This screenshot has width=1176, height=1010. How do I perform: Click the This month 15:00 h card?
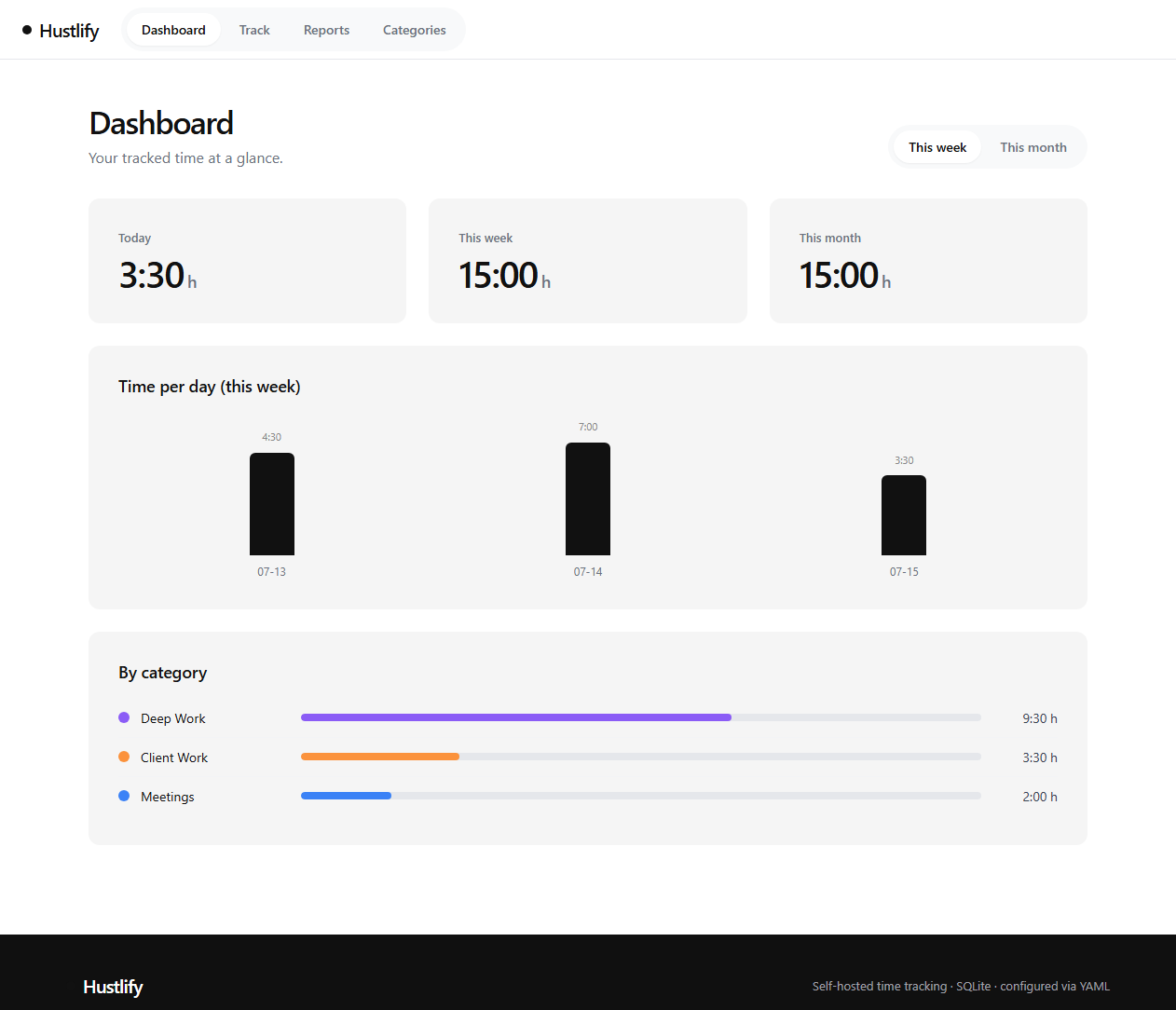click(928, 261)
